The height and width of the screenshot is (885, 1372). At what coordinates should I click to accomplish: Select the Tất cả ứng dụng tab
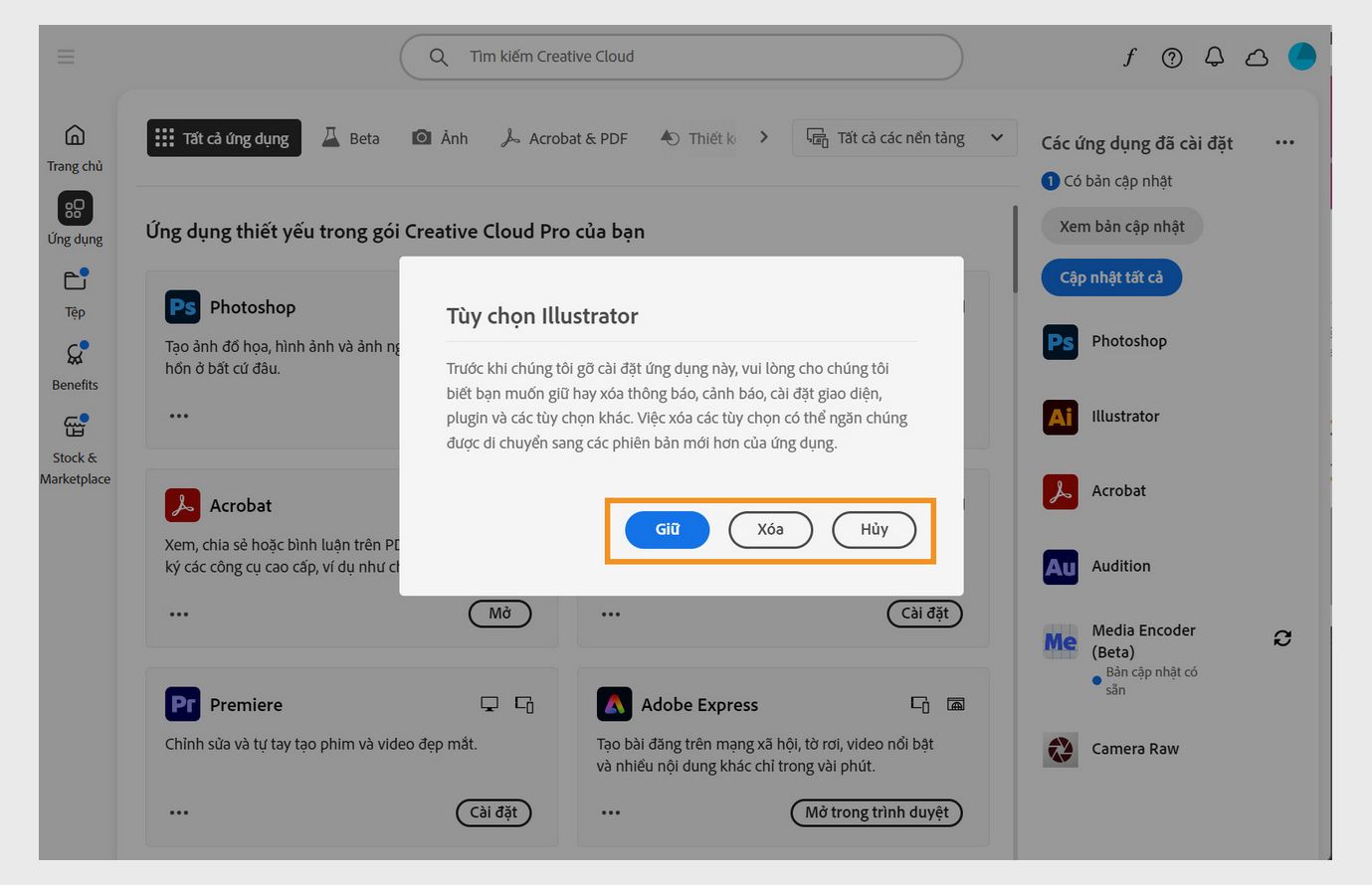224,138
